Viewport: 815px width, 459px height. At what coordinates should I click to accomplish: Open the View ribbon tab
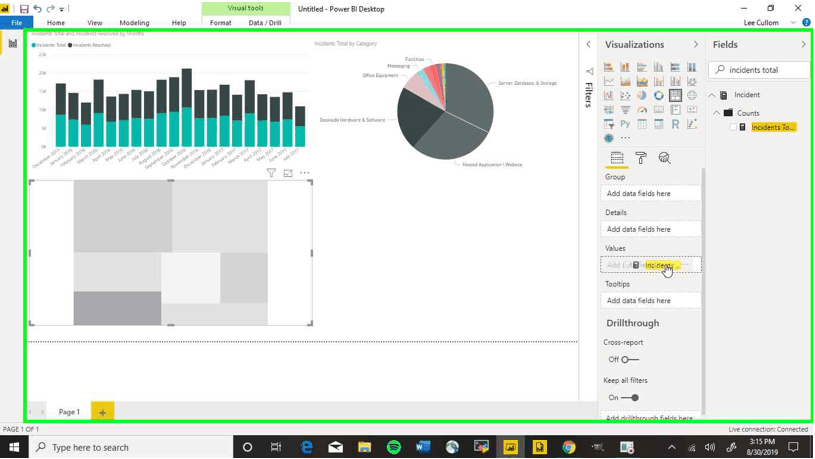pyautogui.click(x=95, y=23)
